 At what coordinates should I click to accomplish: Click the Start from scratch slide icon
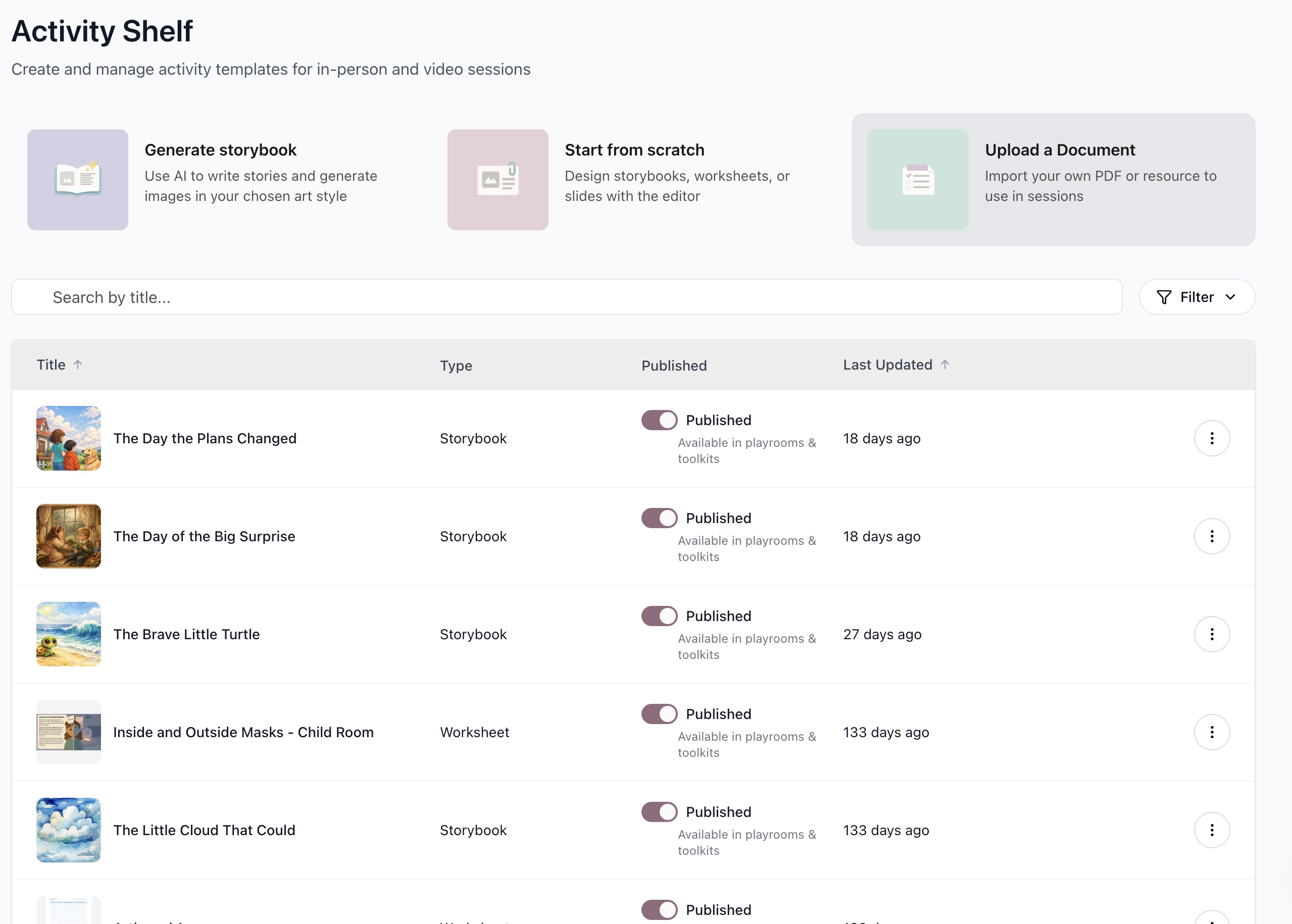[x=498, y=179]
